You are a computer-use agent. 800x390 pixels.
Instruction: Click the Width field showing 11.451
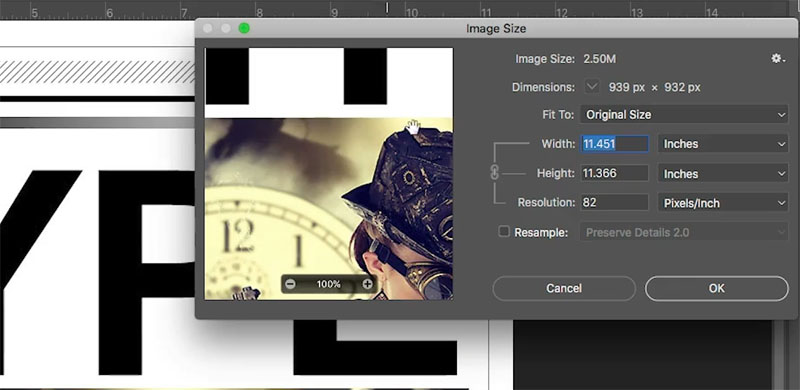(615, 144)
